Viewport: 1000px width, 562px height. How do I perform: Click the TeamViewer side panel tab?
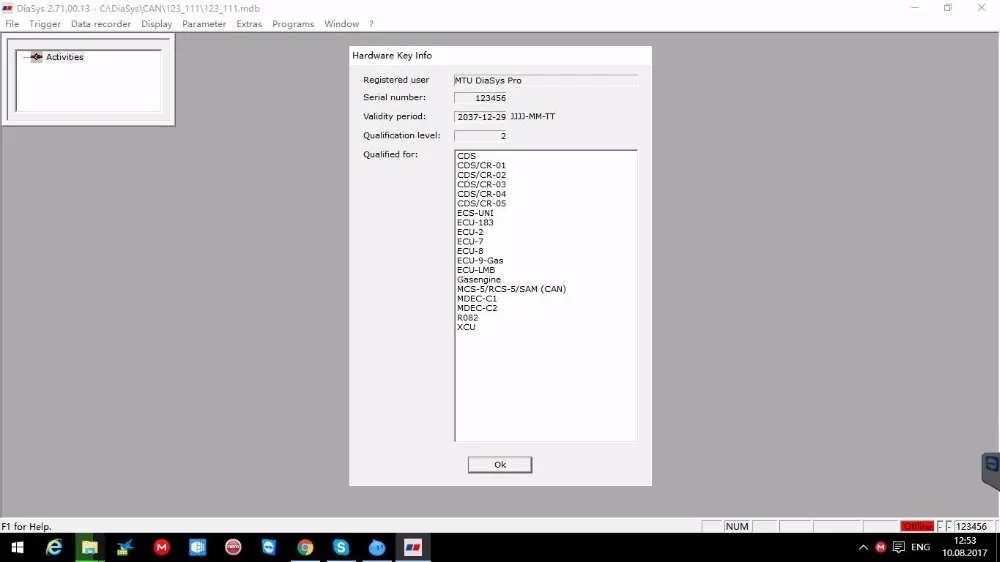[x=990, y=470]
